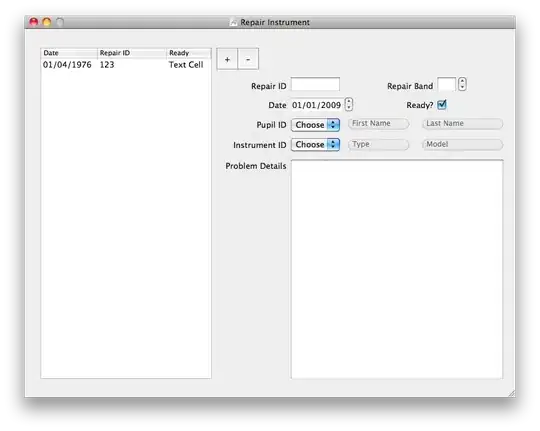Image resolution: width=540 pixels, height=431 pixels.
Task: Select the table cell 01/04/1976
Action: pyautogui.click(x=67, y=65)
